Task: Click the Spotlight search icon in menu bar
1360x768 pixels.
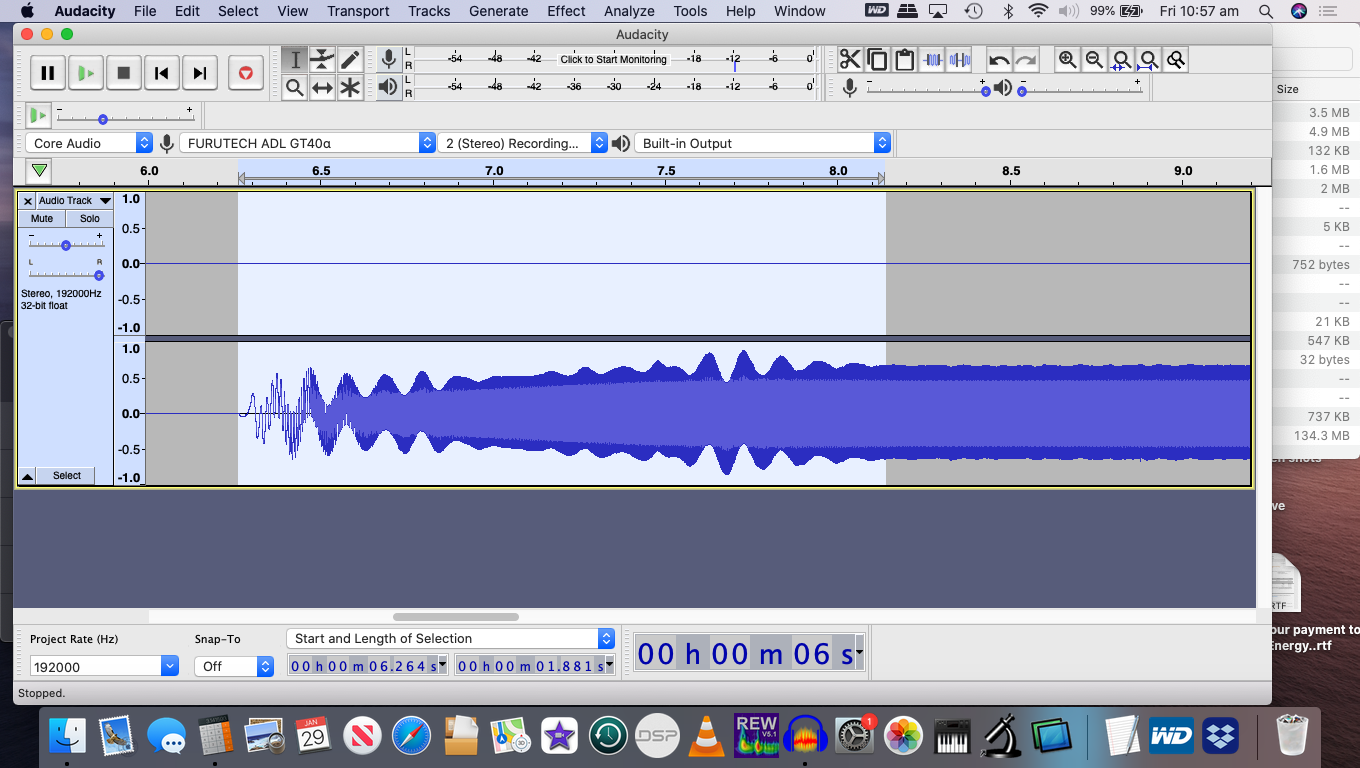Action: click(1266, 11)
